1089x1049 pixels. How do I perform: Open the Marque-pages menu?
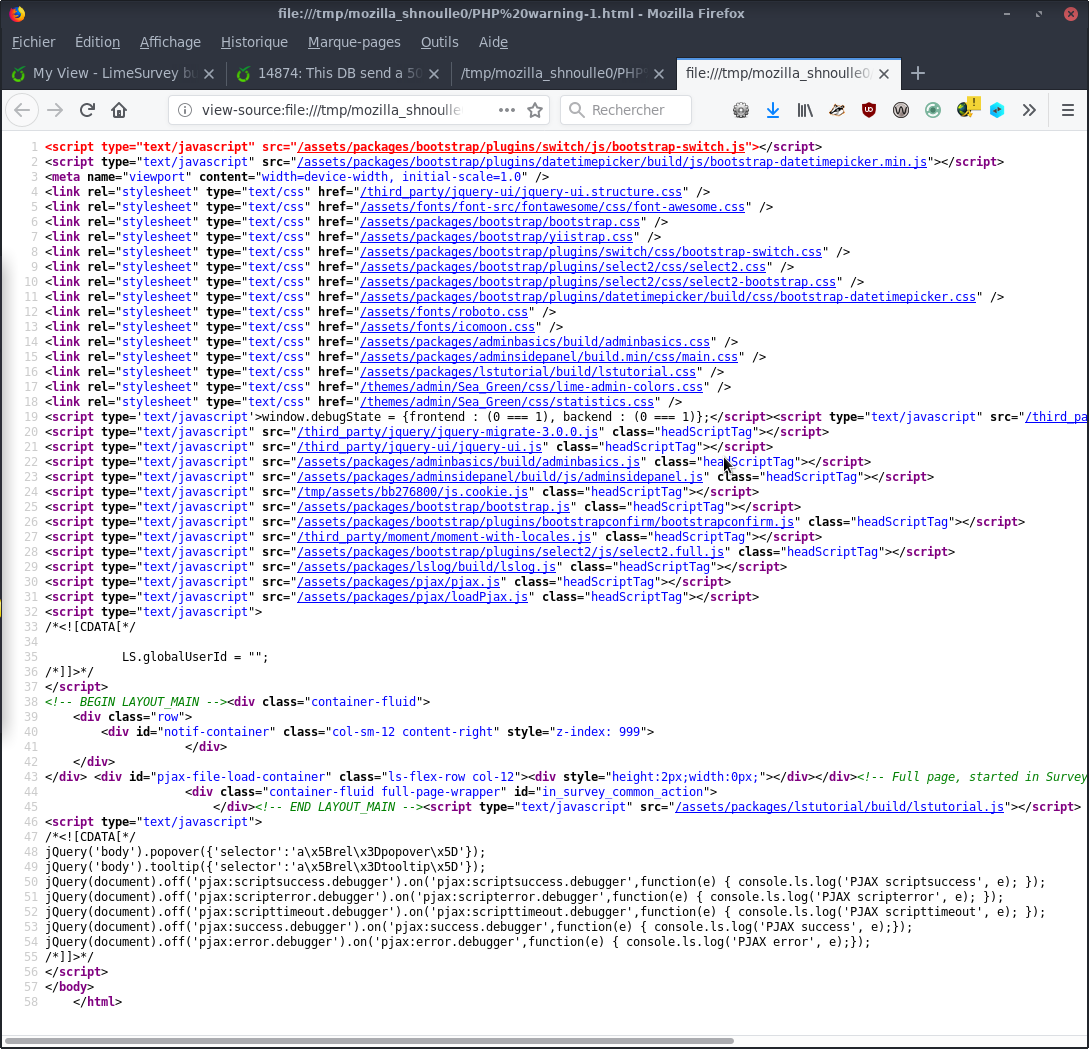354,42
